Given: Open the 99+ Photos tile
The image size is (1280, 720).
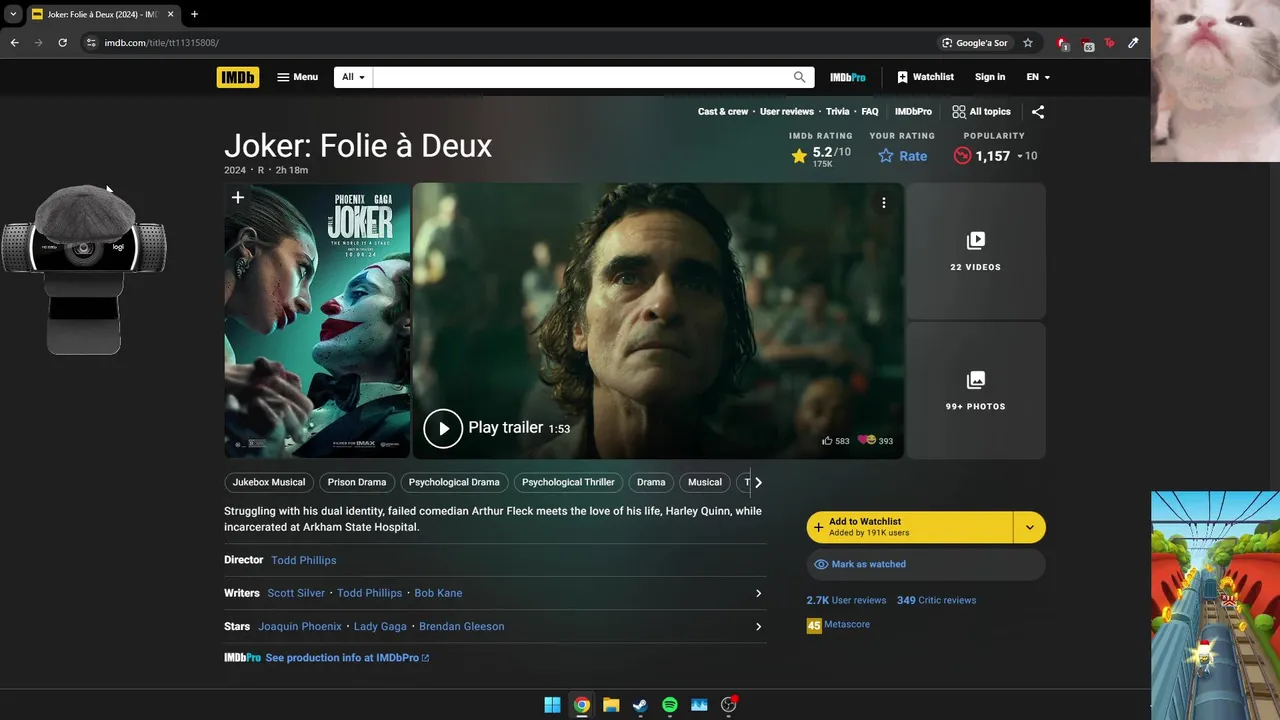Looking at the screenshot, I should pos(976,390).
